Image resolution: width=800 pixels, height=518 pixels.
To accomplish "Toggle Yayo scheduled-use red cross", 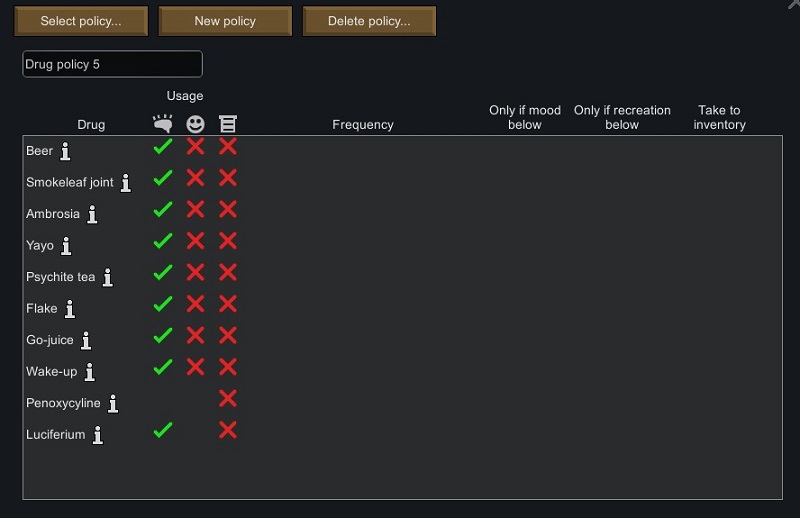I will click(x=228, y=241).
